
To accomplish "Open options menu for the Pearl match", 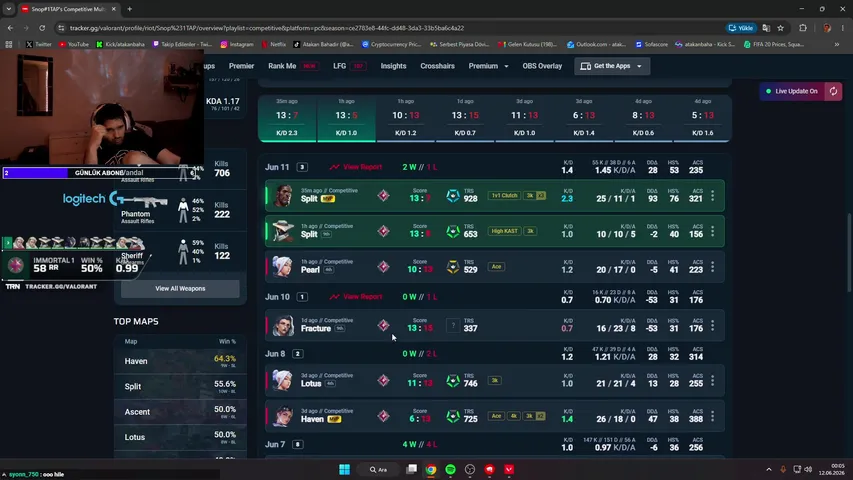I will [712, 267].
